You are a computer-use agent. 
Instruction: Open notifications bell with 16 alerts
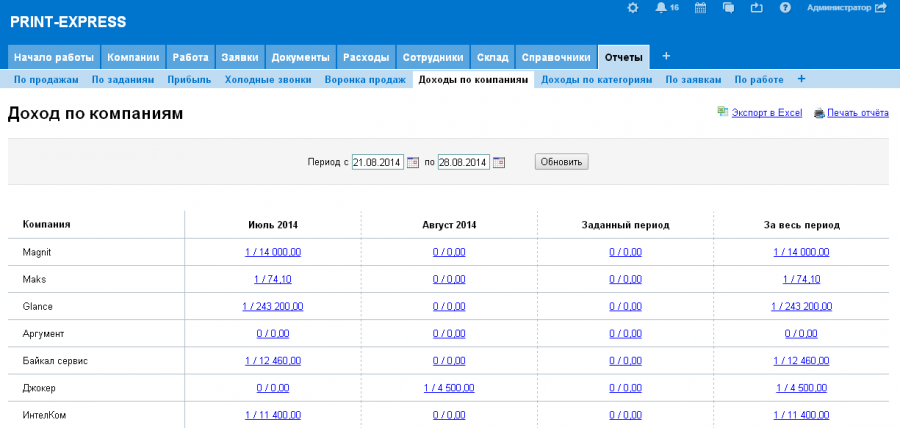[x=661, y=8]
